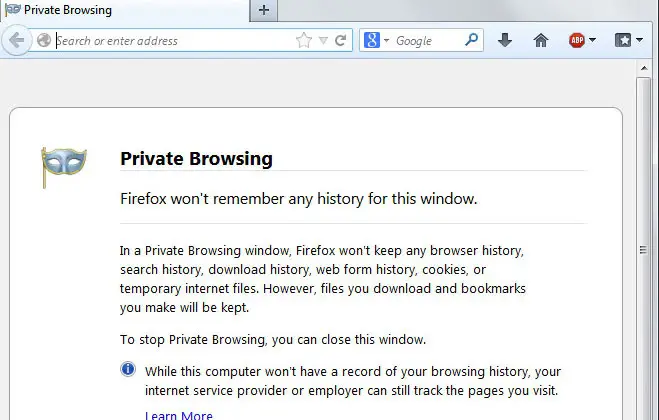Follow the Learn More link
This screenshot has height=420, width=659.
pyautogui.click(x=178, y=414)
